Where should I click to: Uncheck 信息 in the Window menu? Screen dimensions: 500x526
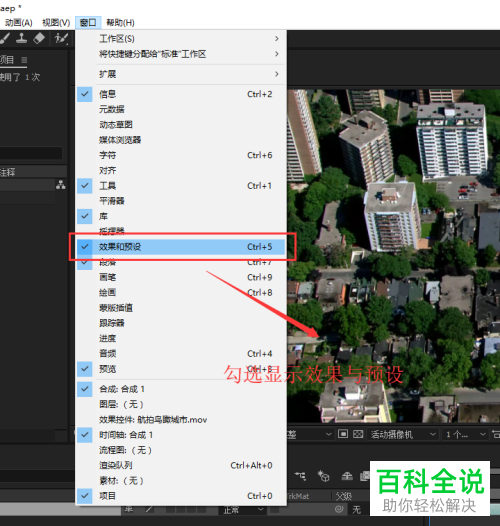181,94
